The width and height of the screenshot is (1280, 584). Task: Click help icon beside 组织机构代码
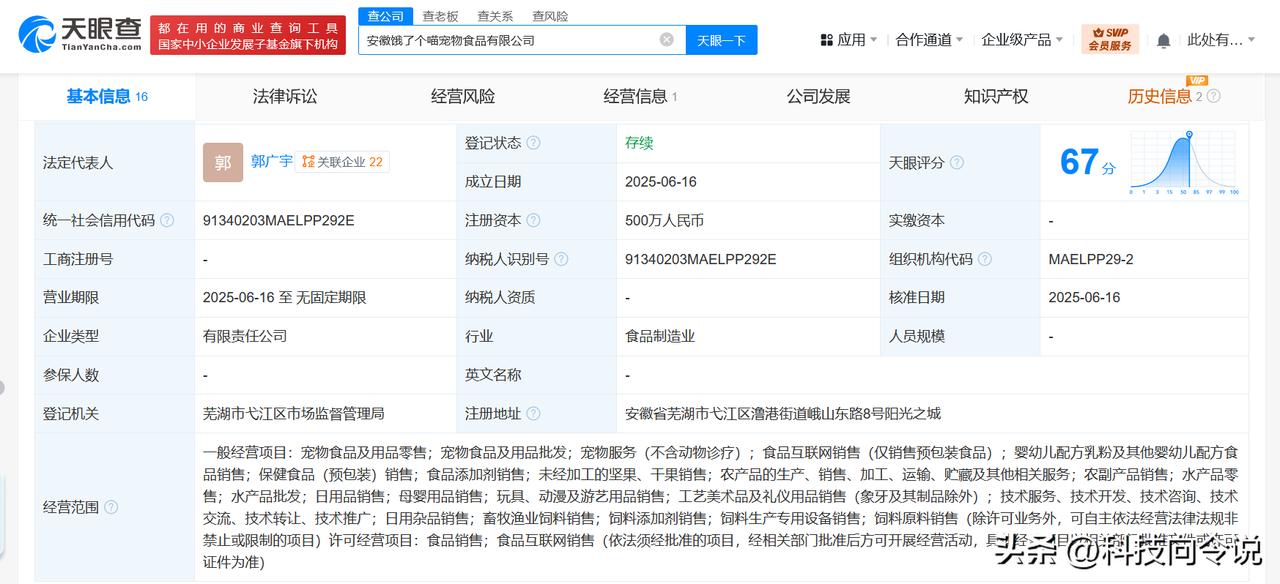(x=985, y=259)
